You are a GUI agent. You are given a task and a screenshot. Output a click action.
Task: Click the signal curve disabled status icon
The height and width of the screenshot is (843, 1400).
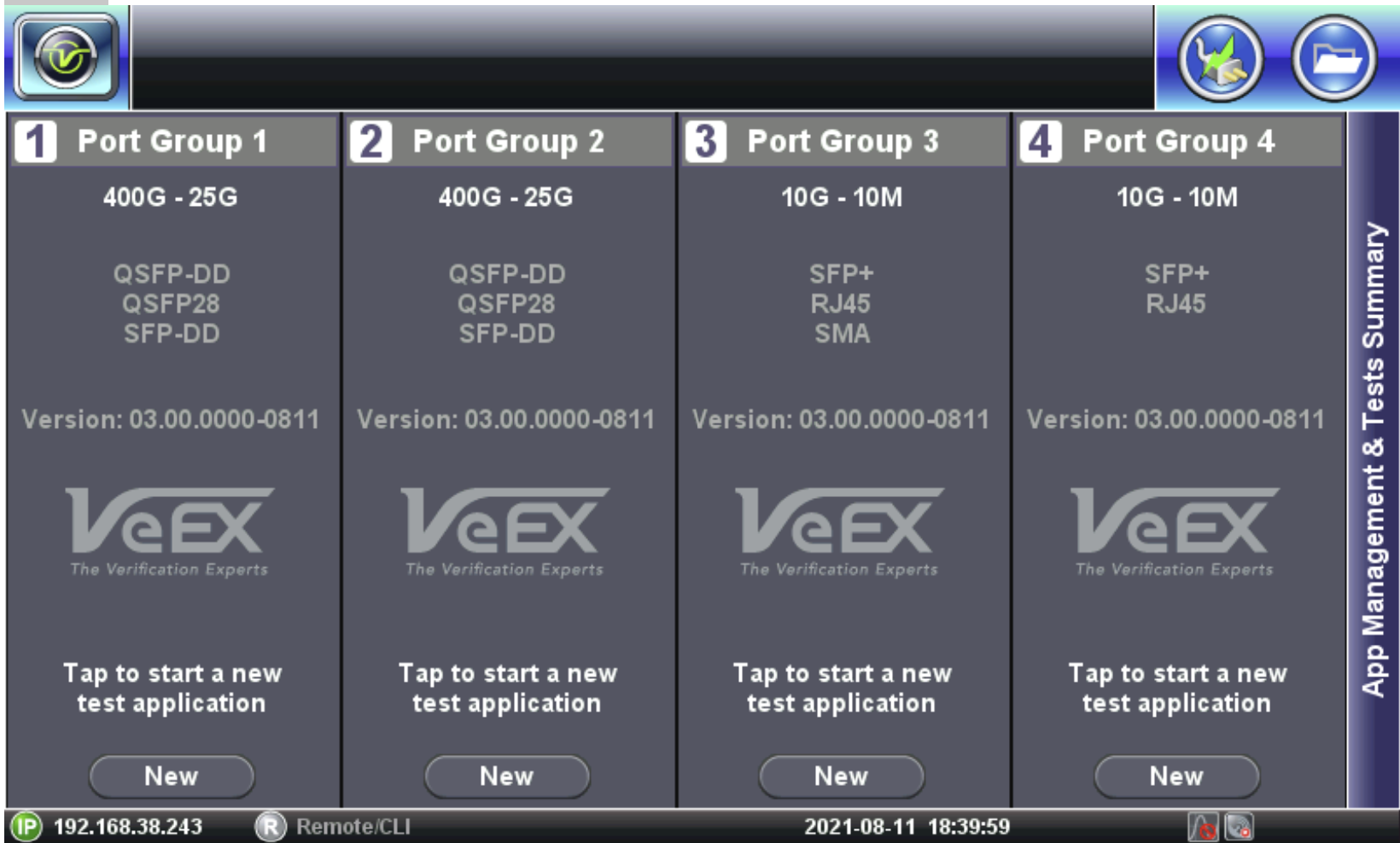[x=1203, y=826]
